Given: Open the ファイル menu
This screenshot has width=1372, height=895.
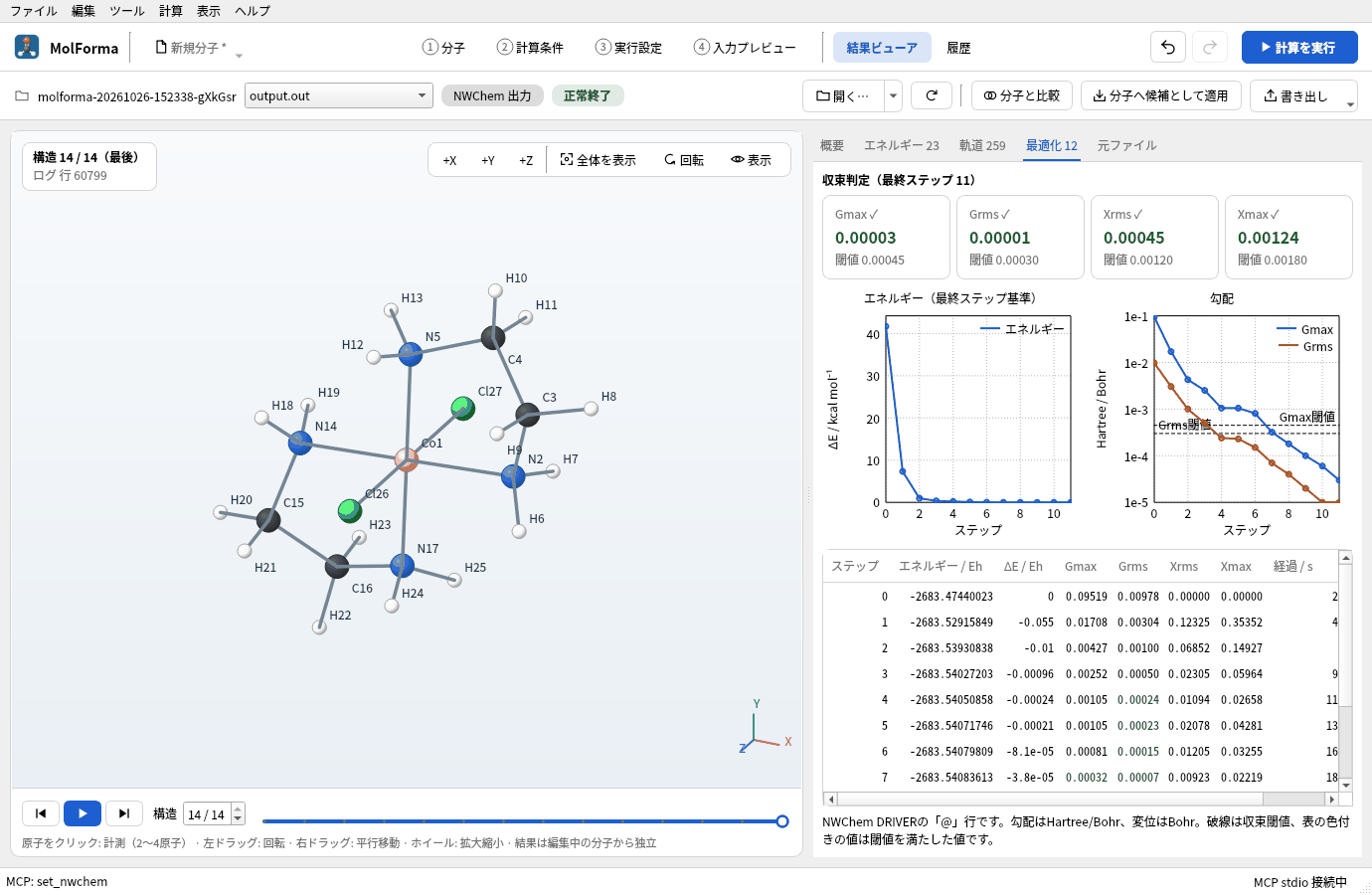Looking at the screenshot, I should point(34,11).
